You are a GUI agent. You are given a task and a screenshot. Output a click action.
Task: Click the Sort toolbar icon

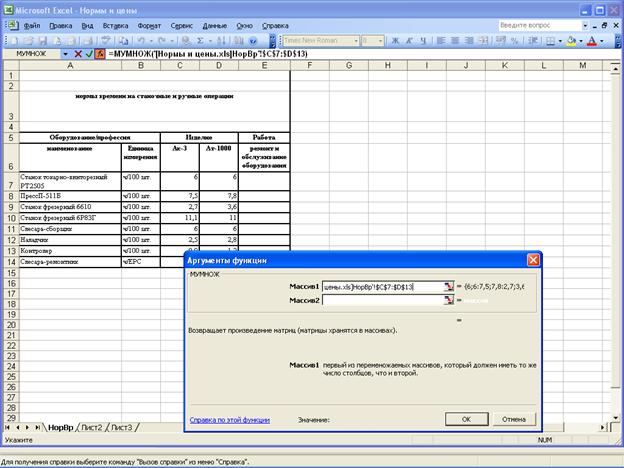[x=222, y=41]
